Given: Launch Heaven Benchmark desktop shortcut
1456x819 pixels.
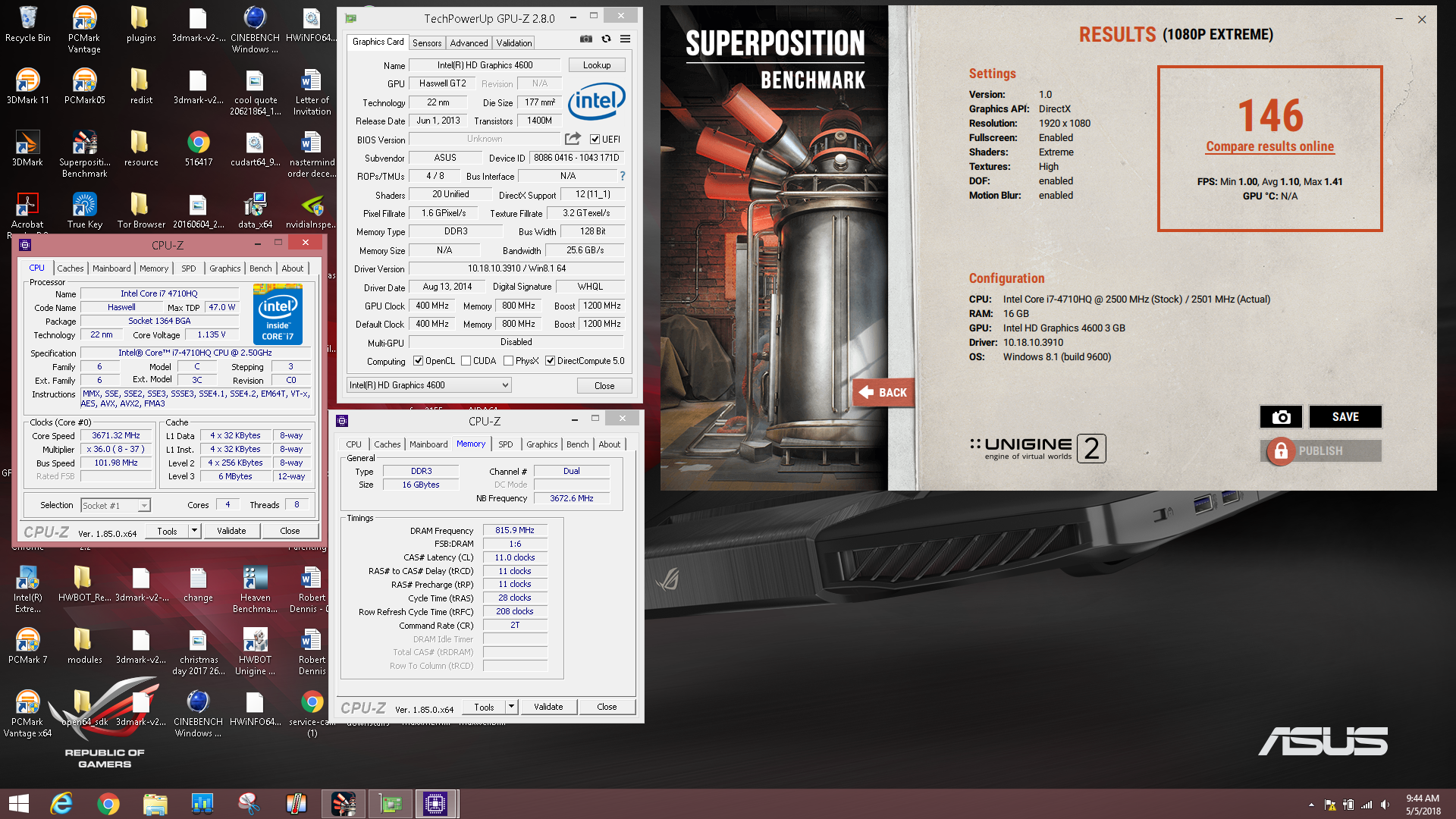Looking at the screenshot, I should 255,590.
